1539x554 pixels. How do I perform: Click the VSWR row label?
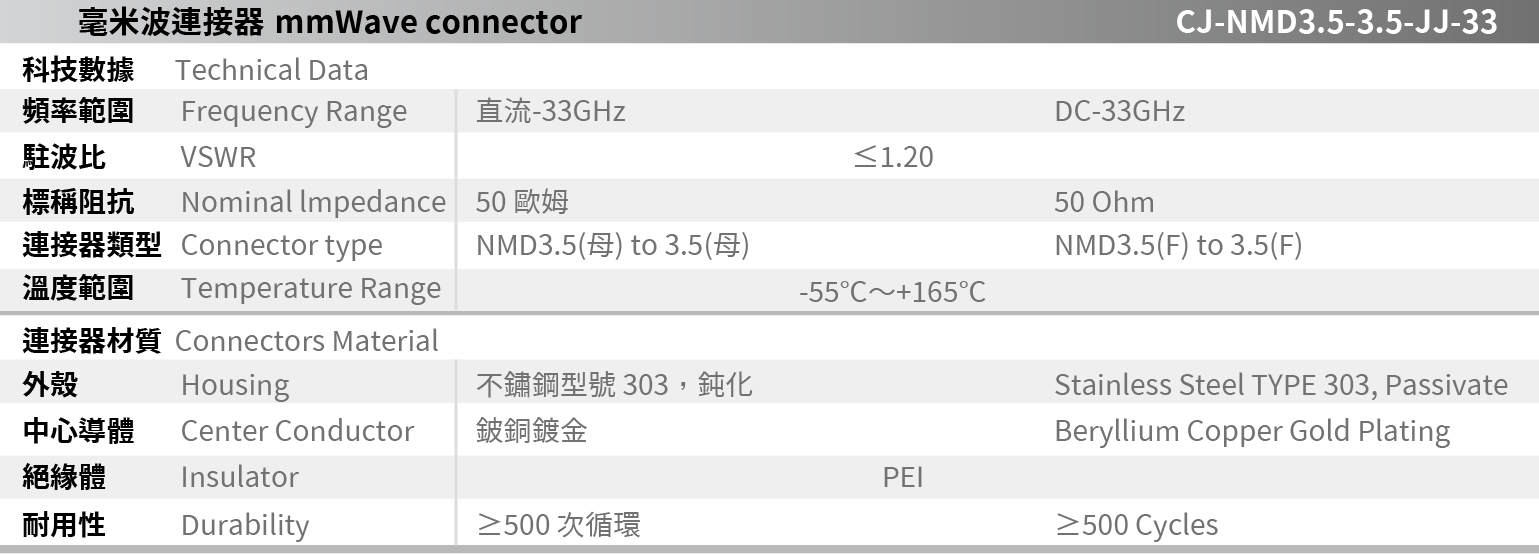(218, 158)
